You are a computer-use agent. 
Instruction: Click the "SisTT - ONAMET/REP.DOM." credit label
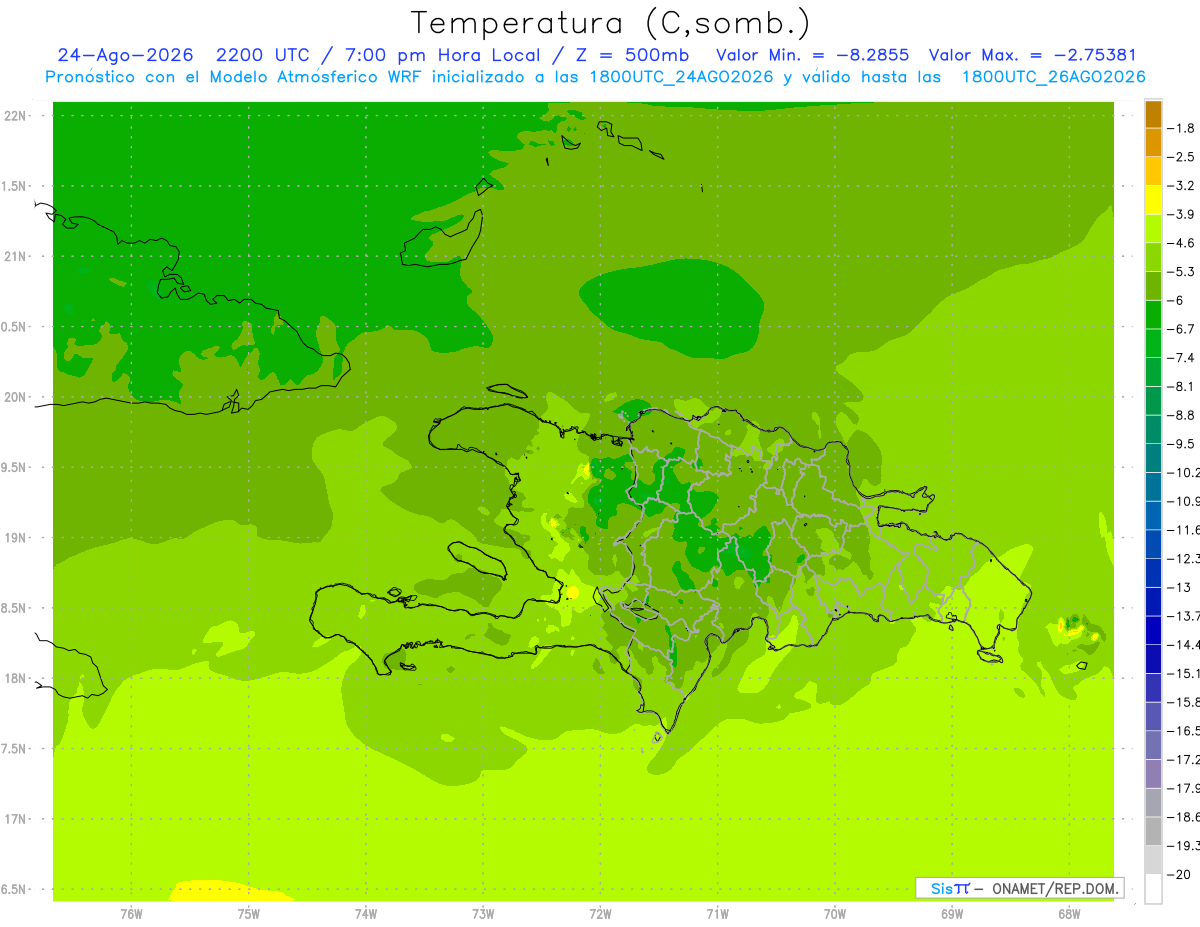(1020, 888)
